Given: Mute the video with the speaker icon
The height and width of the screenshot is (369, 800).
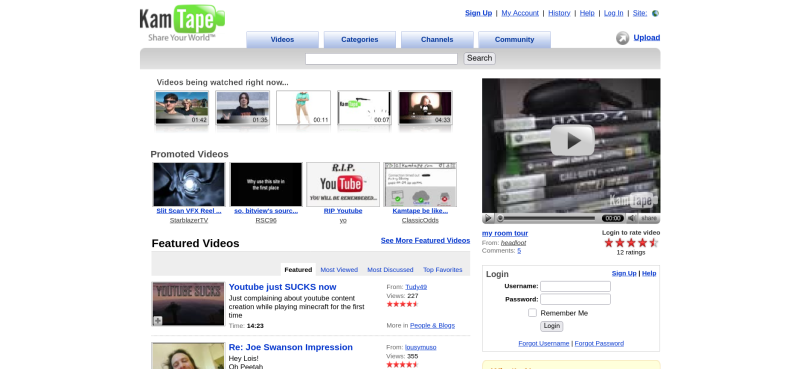Looking at the screenshot, I should pos(632,218).
